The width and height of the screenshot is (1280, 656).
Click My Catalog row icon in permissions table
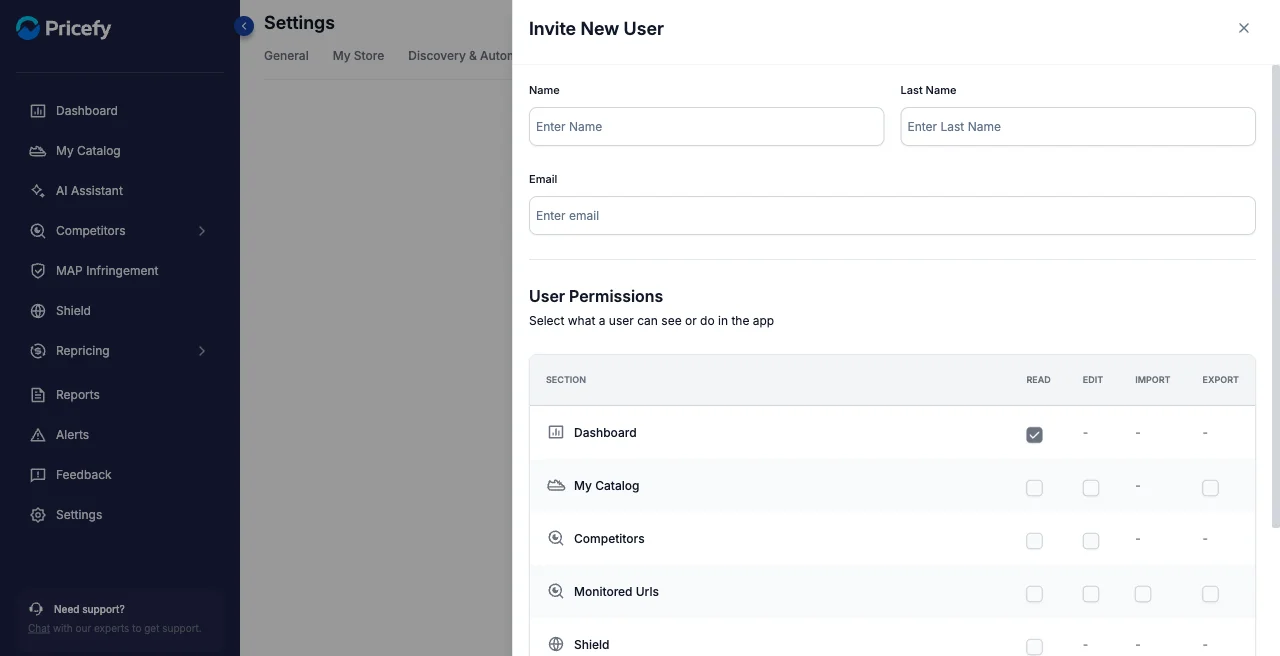click(556, 485)
